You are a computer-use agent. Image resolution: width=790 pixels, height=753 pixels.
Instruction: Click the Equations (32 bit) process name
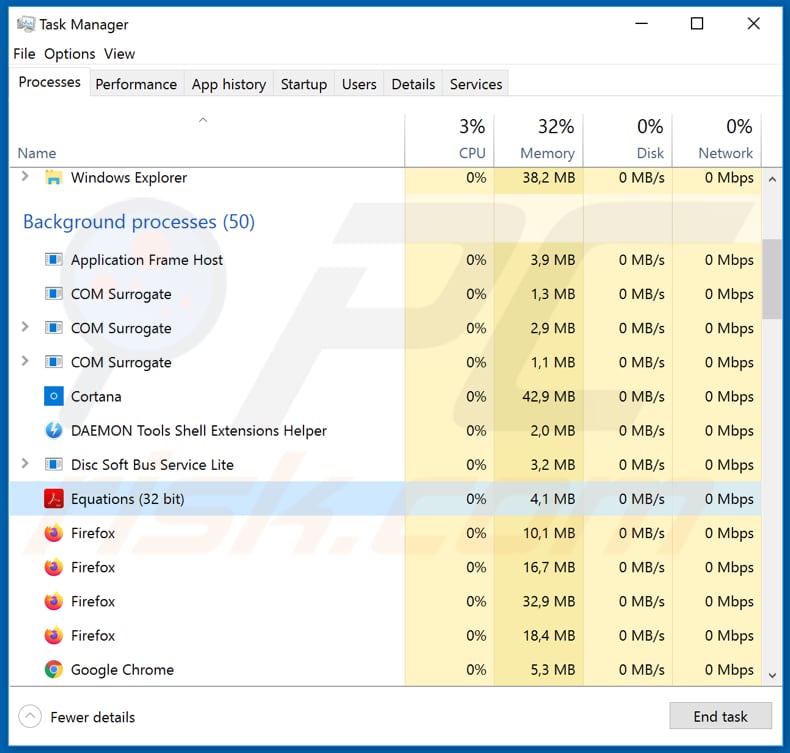pyautogui.click(x=127, y=499)
